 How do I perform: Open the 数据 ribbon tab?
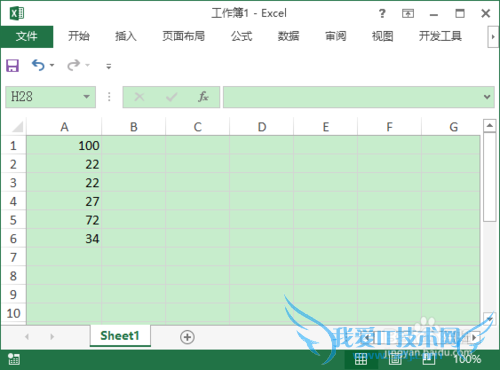[x=288, y=36]
